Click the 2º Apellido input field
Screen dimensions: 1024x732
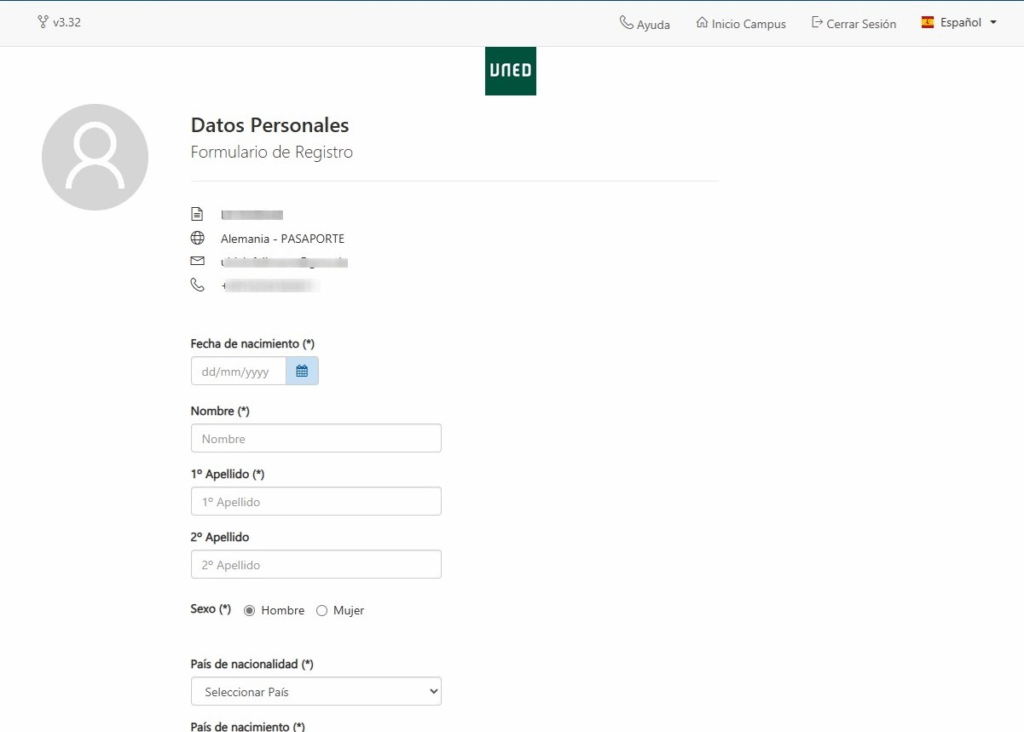click(316, 564)
